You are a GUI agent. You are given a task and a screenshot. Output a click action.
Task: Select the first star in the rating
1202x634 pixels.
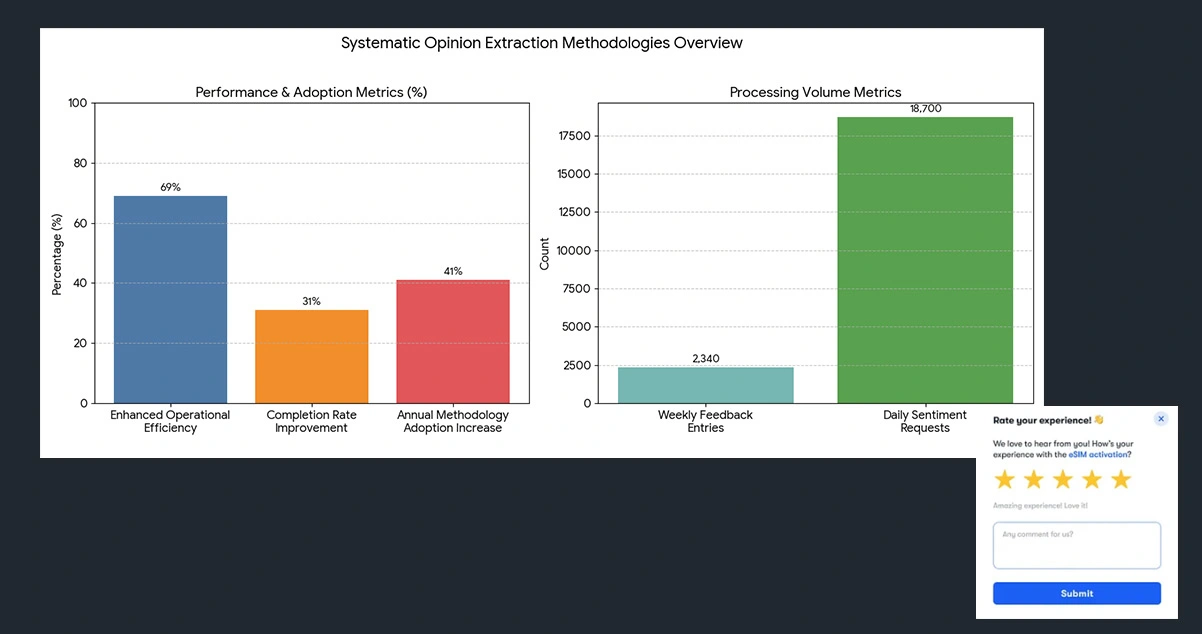pos(1005,479)
